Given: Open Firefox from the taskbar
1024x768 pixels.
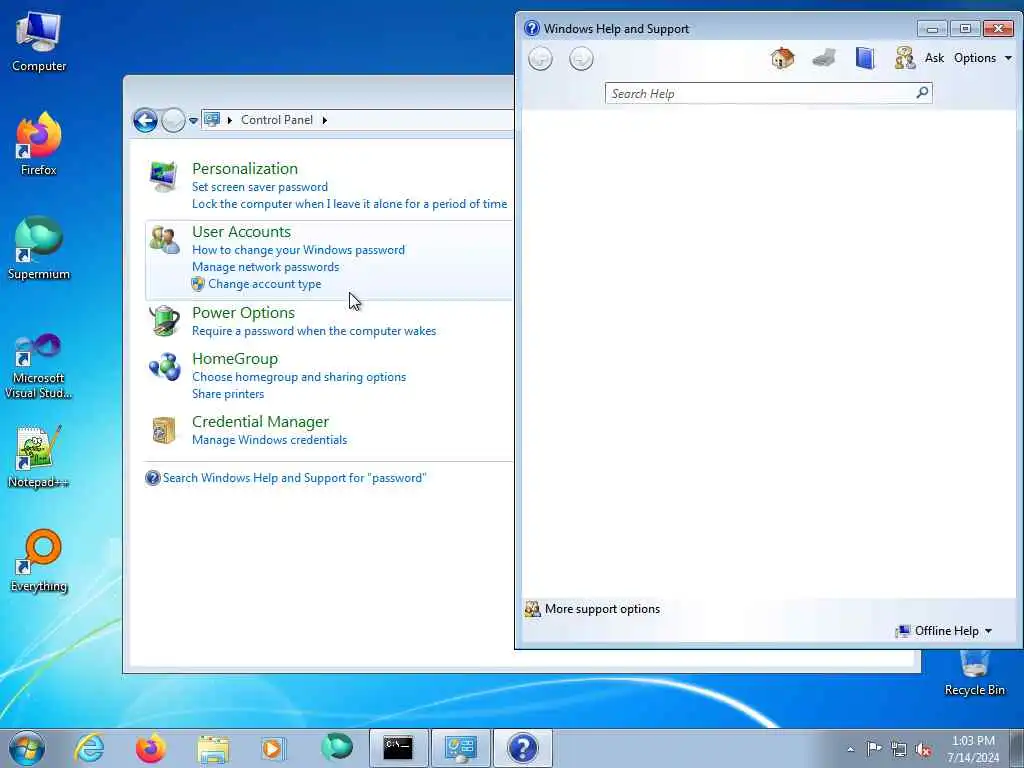Looking at the screenshot, I should [150, 748].
